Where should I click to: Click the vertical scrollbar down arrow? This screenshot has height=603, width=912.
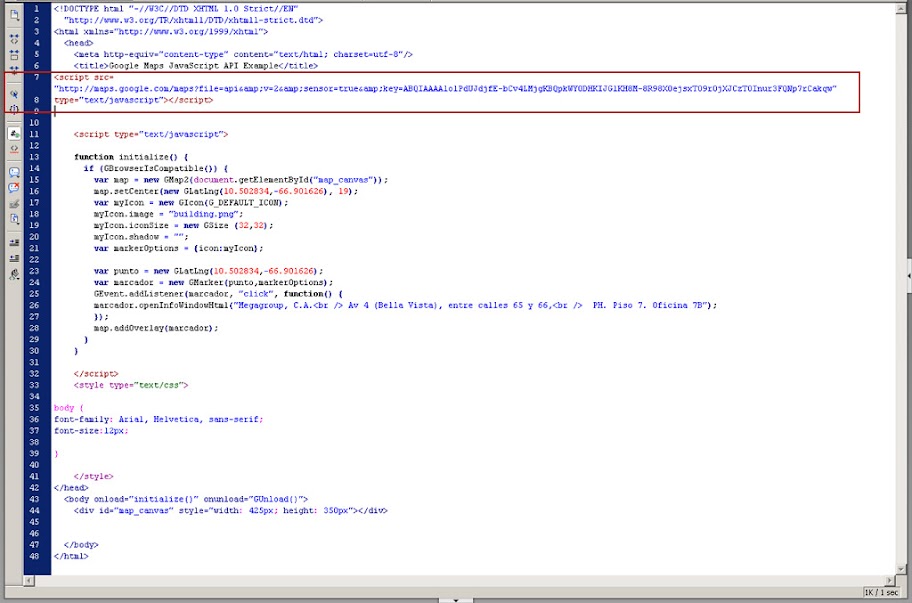coord(901,569)
